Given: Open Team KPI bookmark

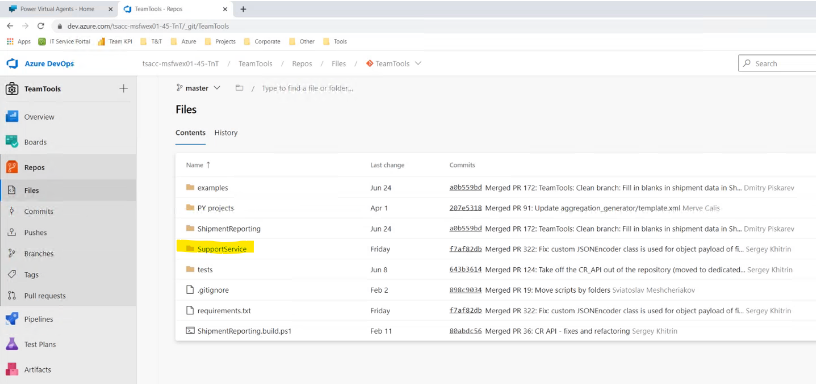Looking at the screenshot, I should [x=115, y=42].
